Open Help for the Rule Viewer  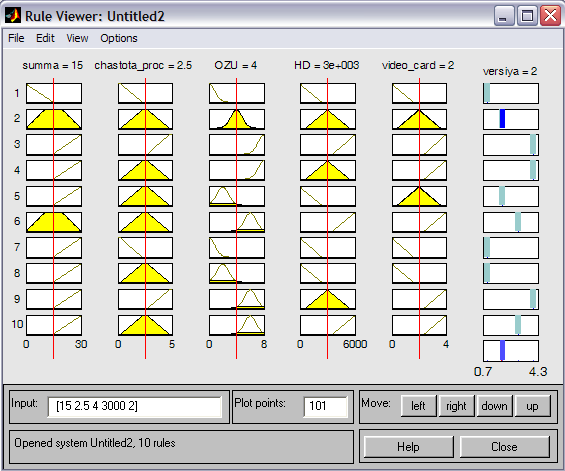click(408, 447)
